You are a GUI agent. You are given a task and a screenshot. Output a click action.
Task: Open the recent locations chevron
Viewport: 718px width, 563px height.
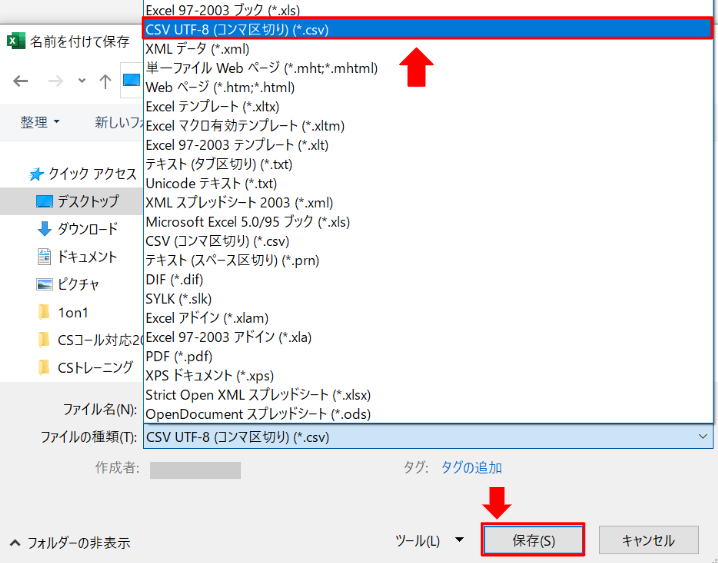(82, 81)
